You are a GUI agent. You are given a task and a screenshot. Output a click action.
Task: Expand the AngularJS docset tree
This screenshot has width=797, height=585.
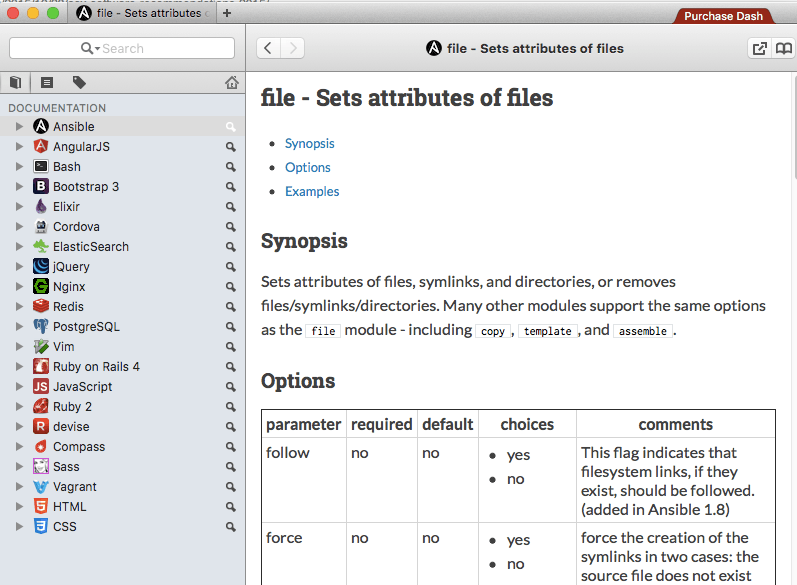tap(19, 147)
